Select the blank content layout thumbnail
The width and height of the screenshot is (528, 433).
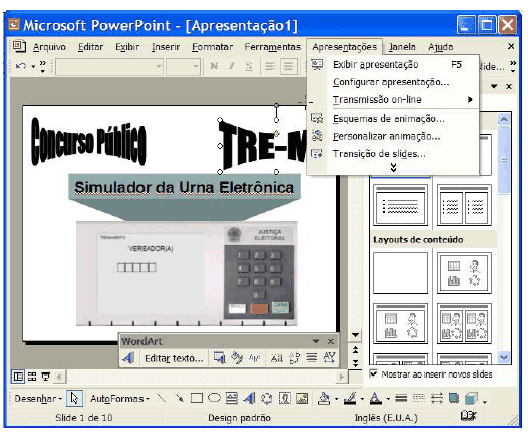(x=400, y=273)
